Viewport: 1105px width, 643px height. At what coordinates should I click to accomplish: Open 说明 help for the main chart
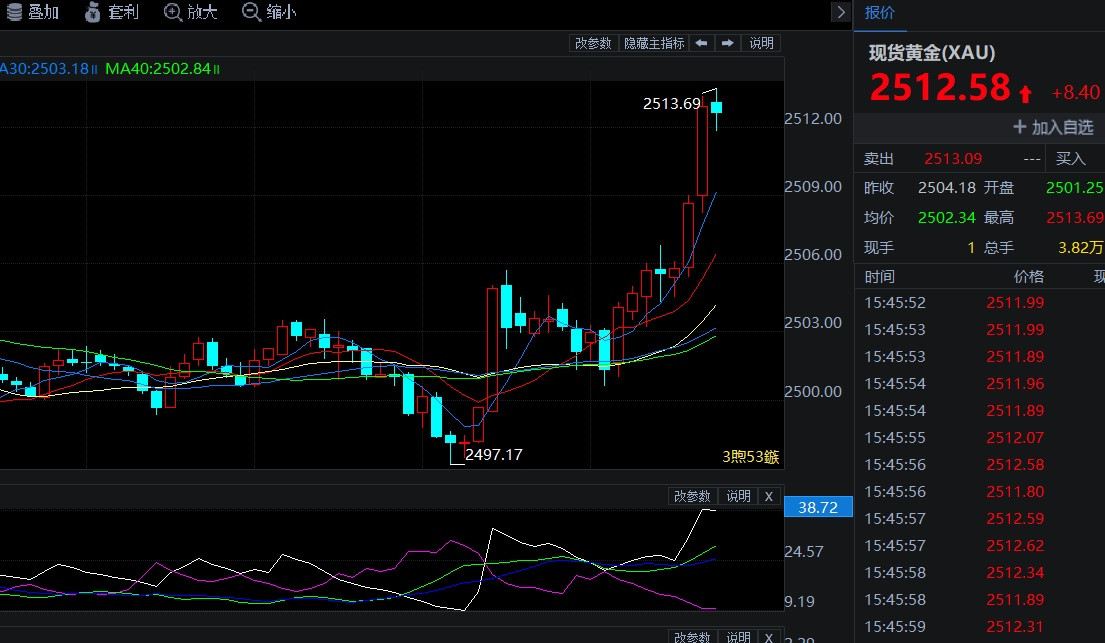[x=761, y=43]
